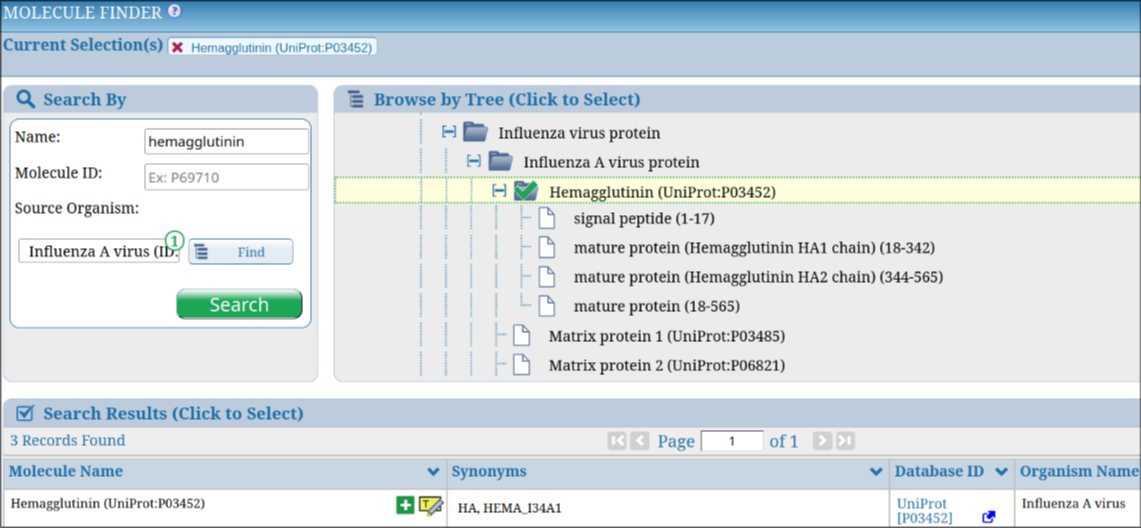
Task: Click green plus icon in Hemagglutinin result row
Action: point(405,505)
